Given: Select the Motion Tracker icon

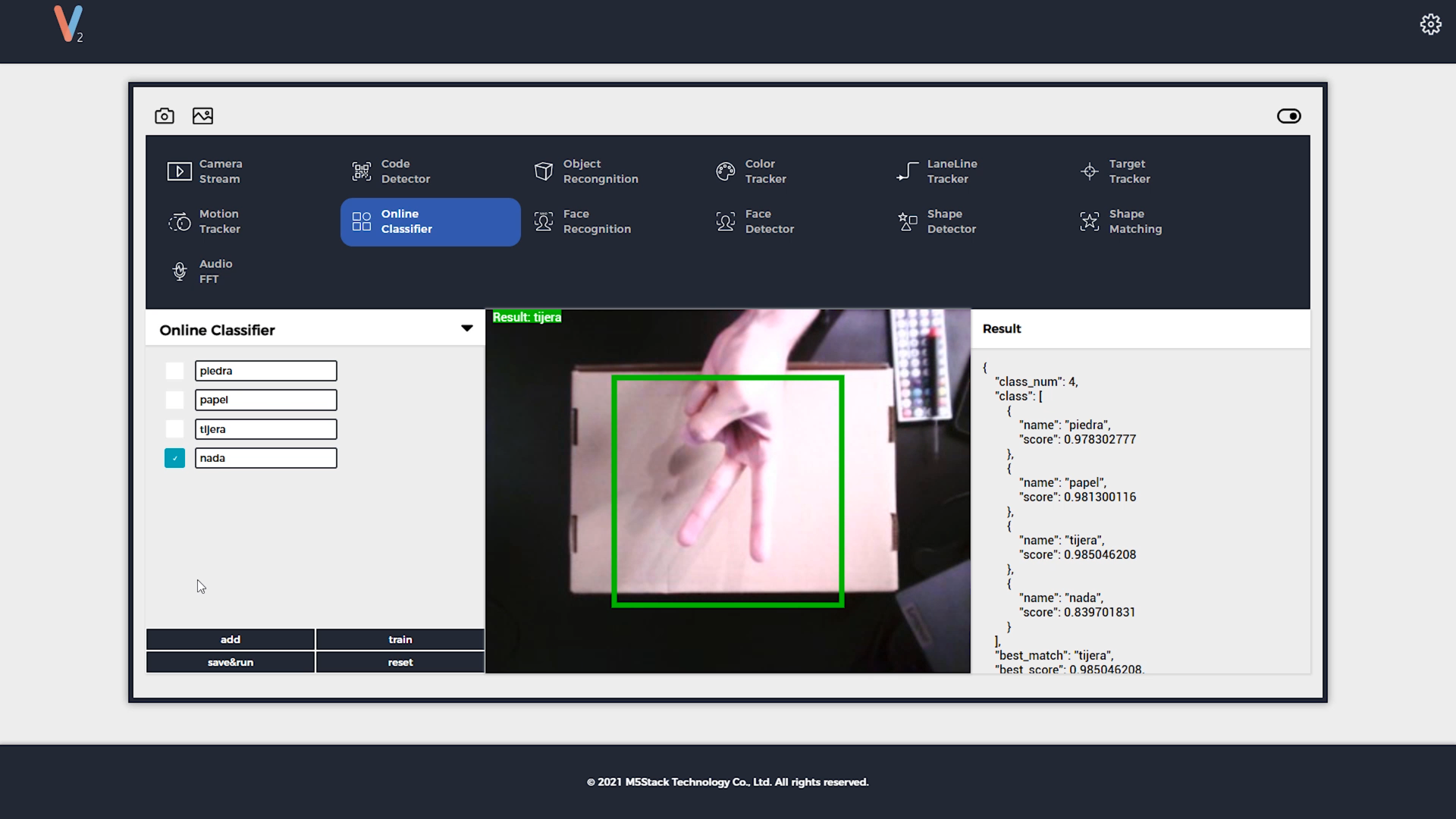Looking at the screenshot, I should [x=180, y=221].
